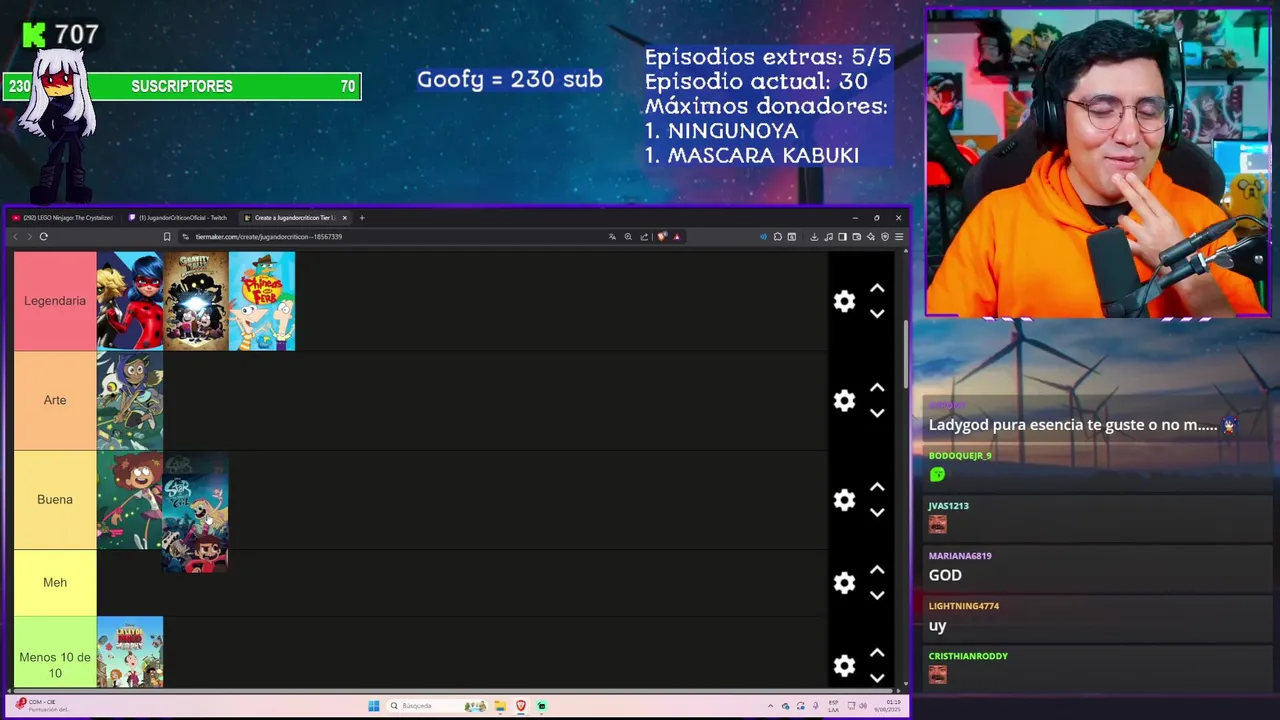Image resolution: width=1280 pixels, height=720 pixels.
Task: Open Windows Start menu
Action: (374, 706)
